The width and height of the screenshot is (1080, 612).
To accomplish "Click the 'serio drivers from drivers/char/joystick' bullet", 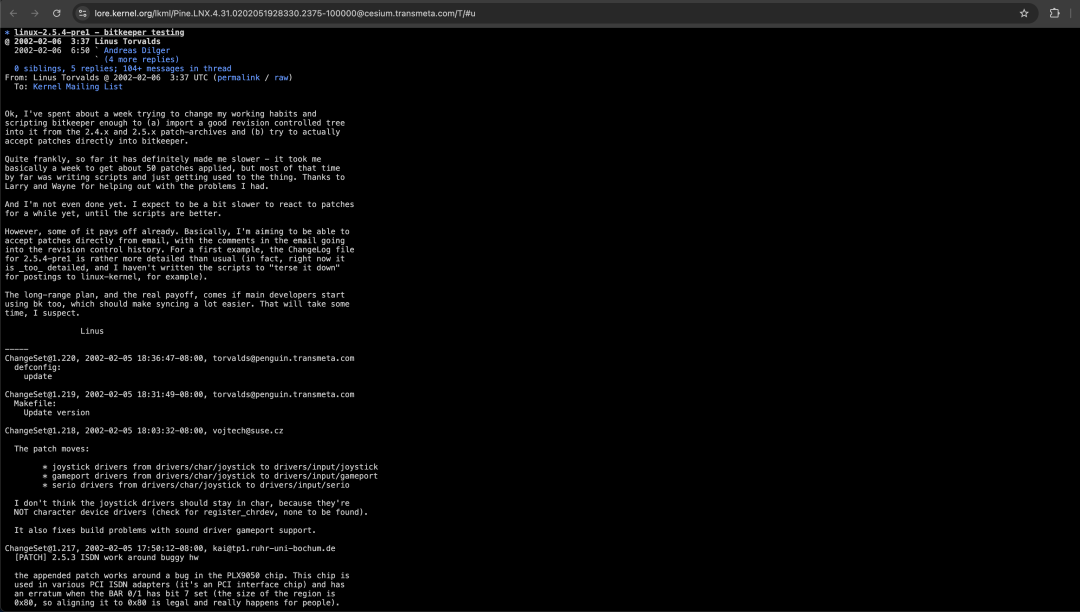I will click(196, 485).
